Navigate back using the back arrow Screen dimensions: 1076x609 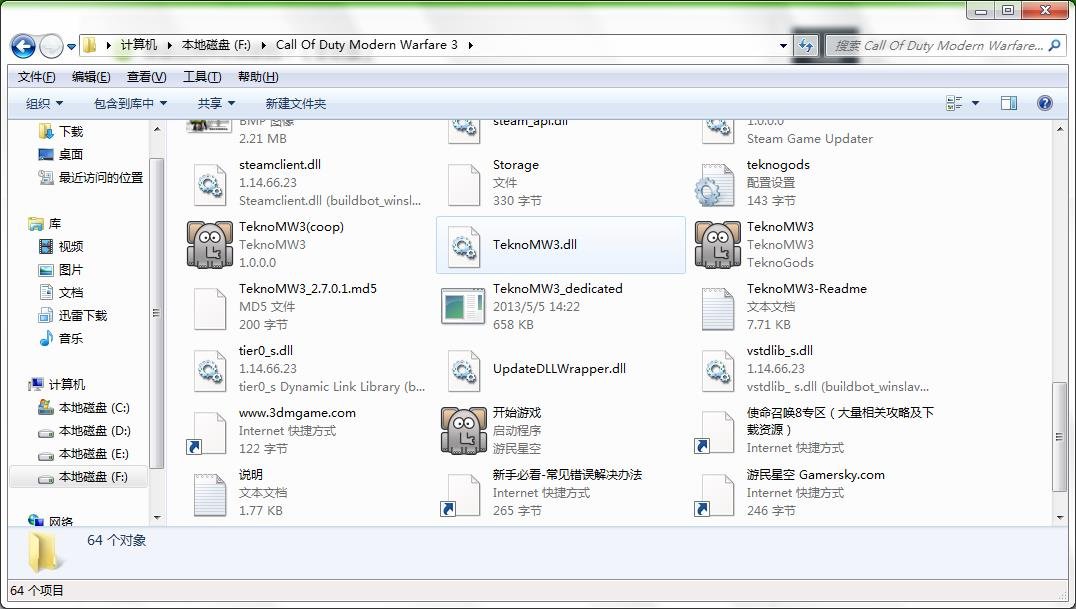tap(22, 46)
